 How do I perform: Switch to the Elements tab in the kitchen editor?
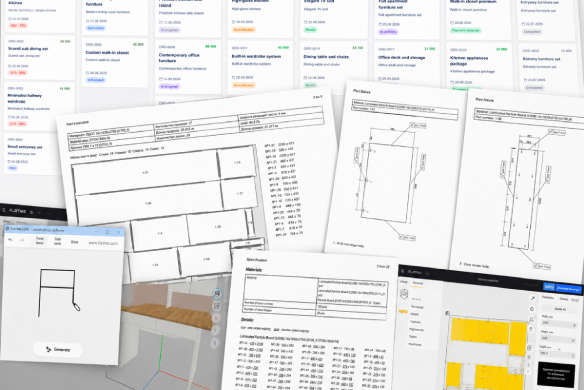(418, 283)
